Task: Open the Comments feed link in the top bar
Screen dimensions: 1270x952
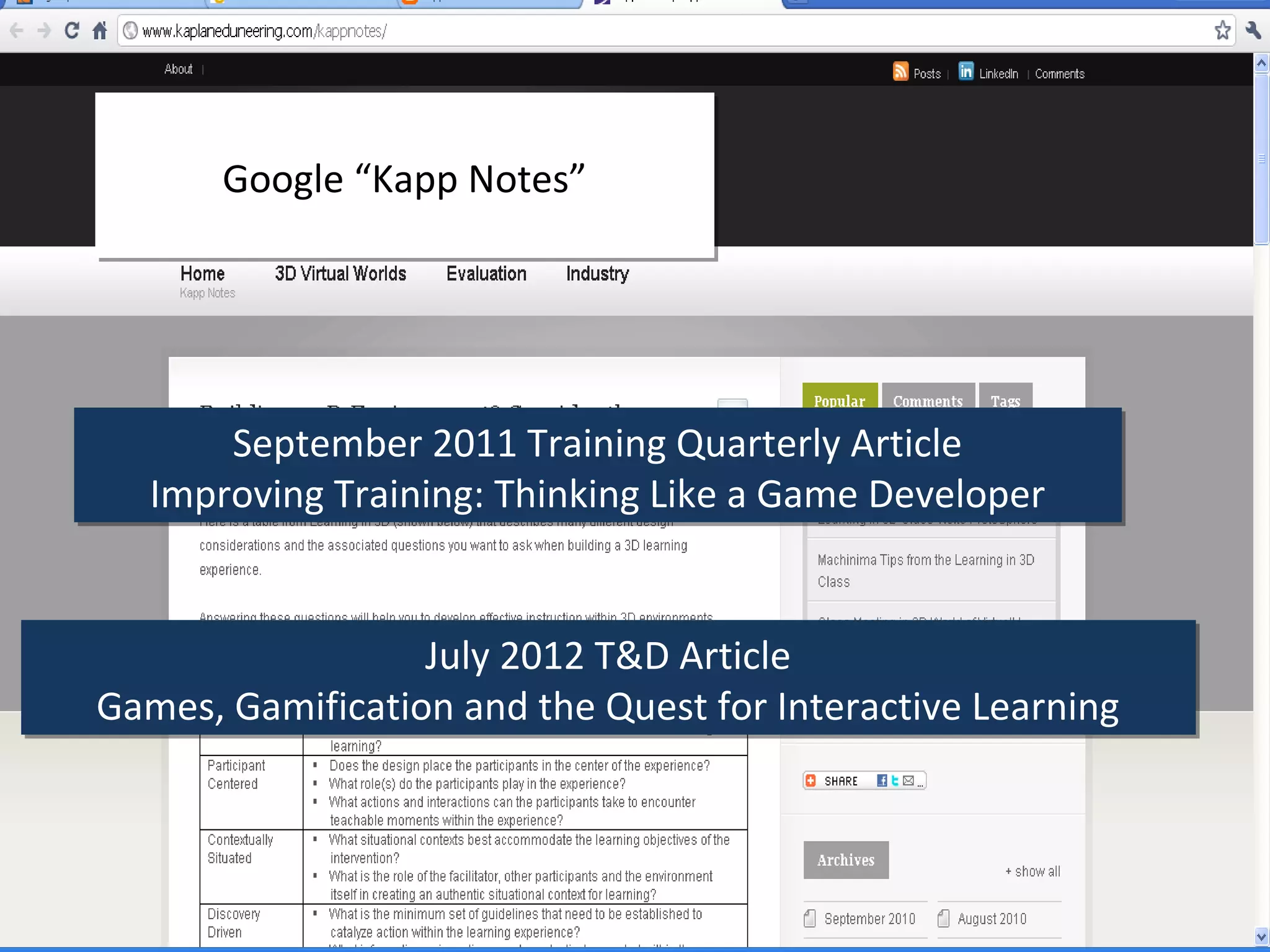Action: tap(1059, 74)
